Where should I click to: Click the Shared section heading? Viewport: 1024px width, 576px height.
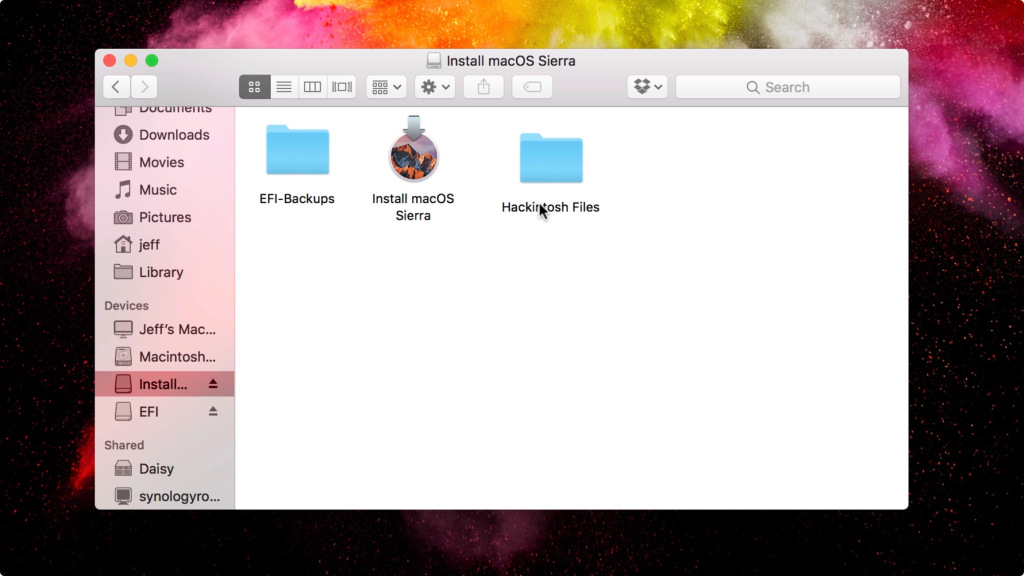(x=124, y=445)
